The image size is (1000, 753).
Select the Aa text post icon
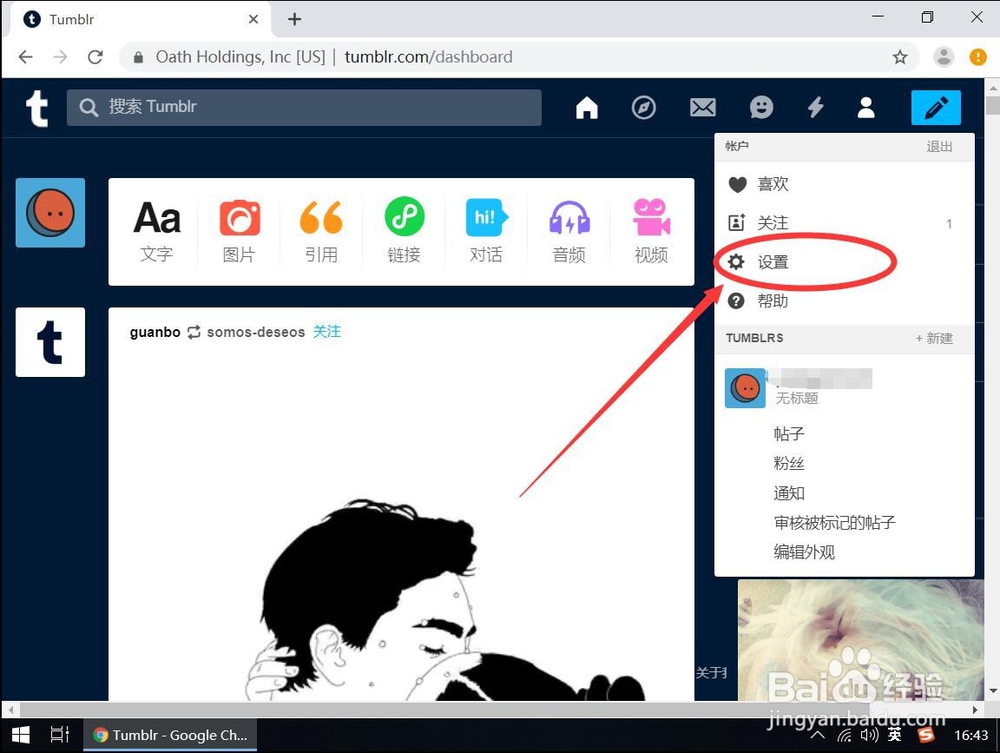pyautogui.click(x=156, y=217)
